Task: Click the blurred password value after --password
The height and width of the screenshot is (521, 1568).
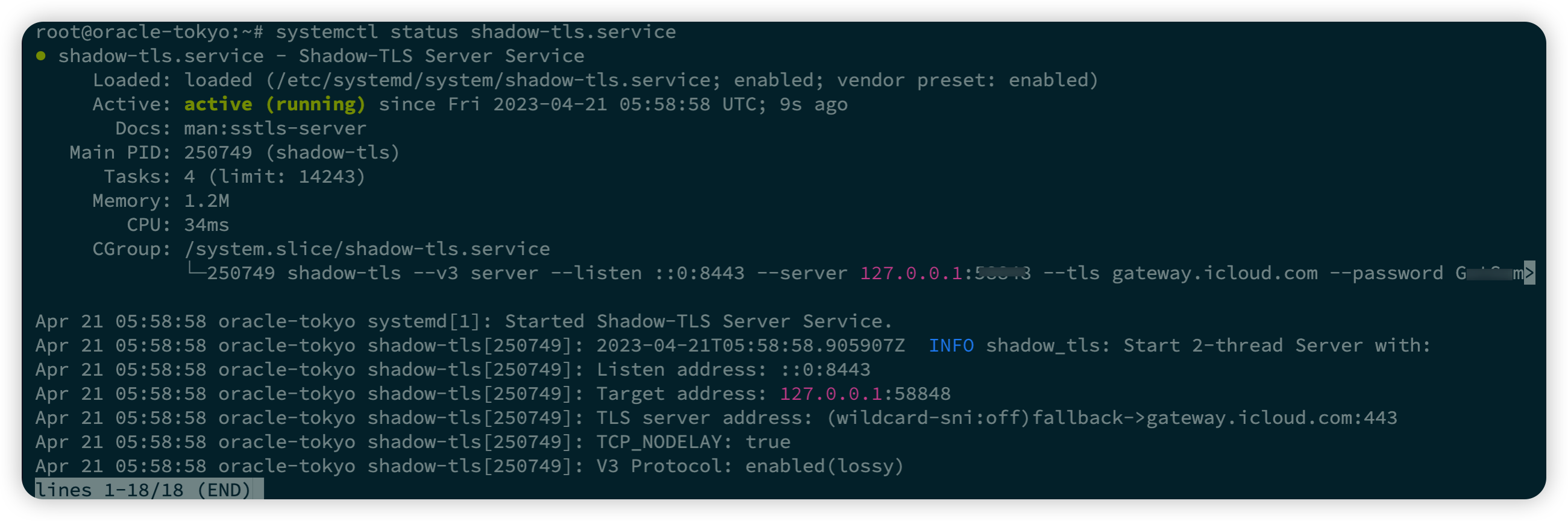Action: tap(1488, 273)
